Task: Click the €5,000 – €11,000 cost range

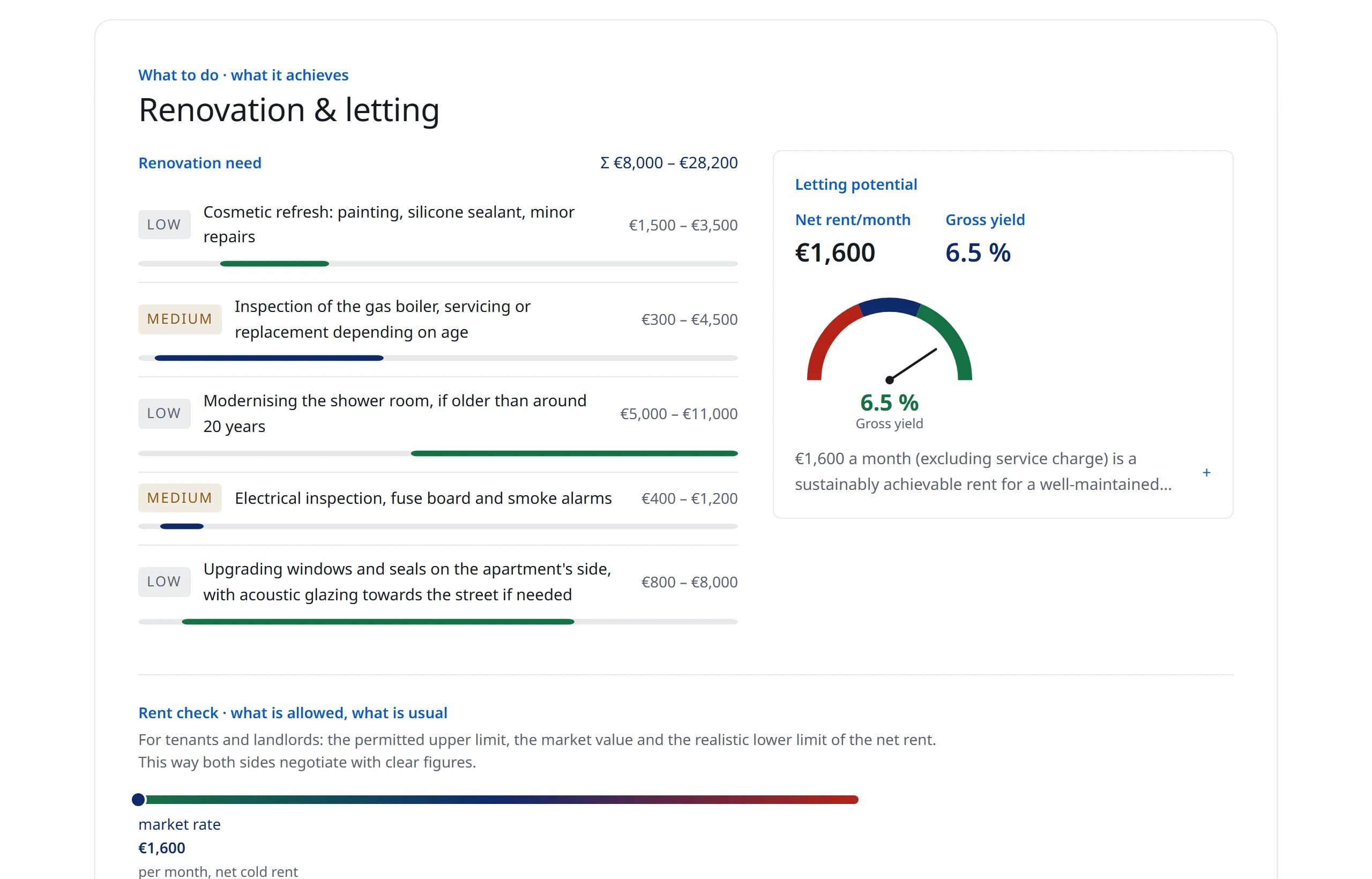Action: point(678,413)
